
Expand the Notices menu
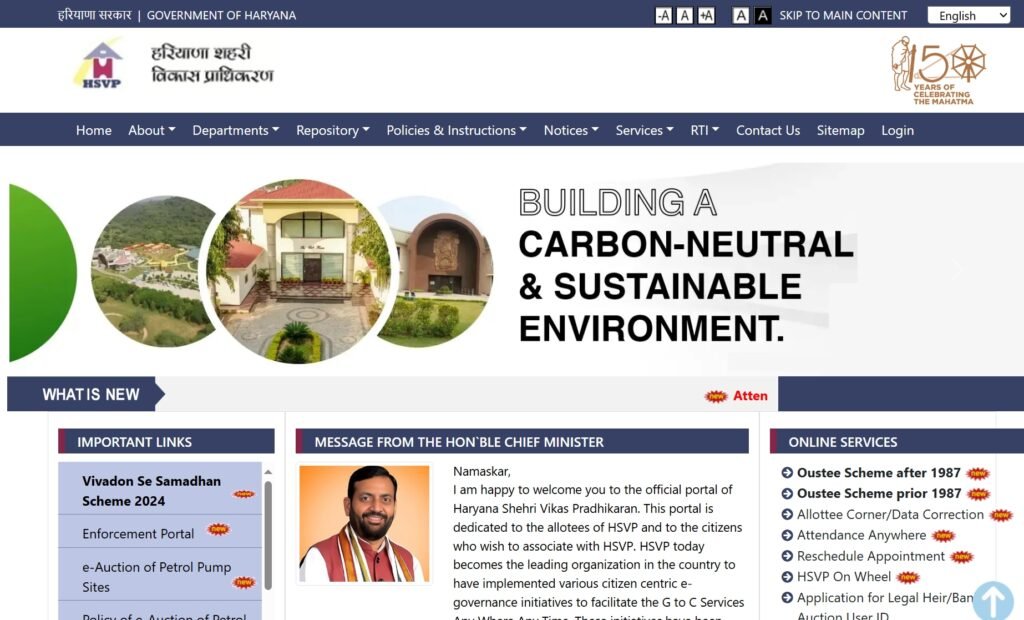(571, 131)
